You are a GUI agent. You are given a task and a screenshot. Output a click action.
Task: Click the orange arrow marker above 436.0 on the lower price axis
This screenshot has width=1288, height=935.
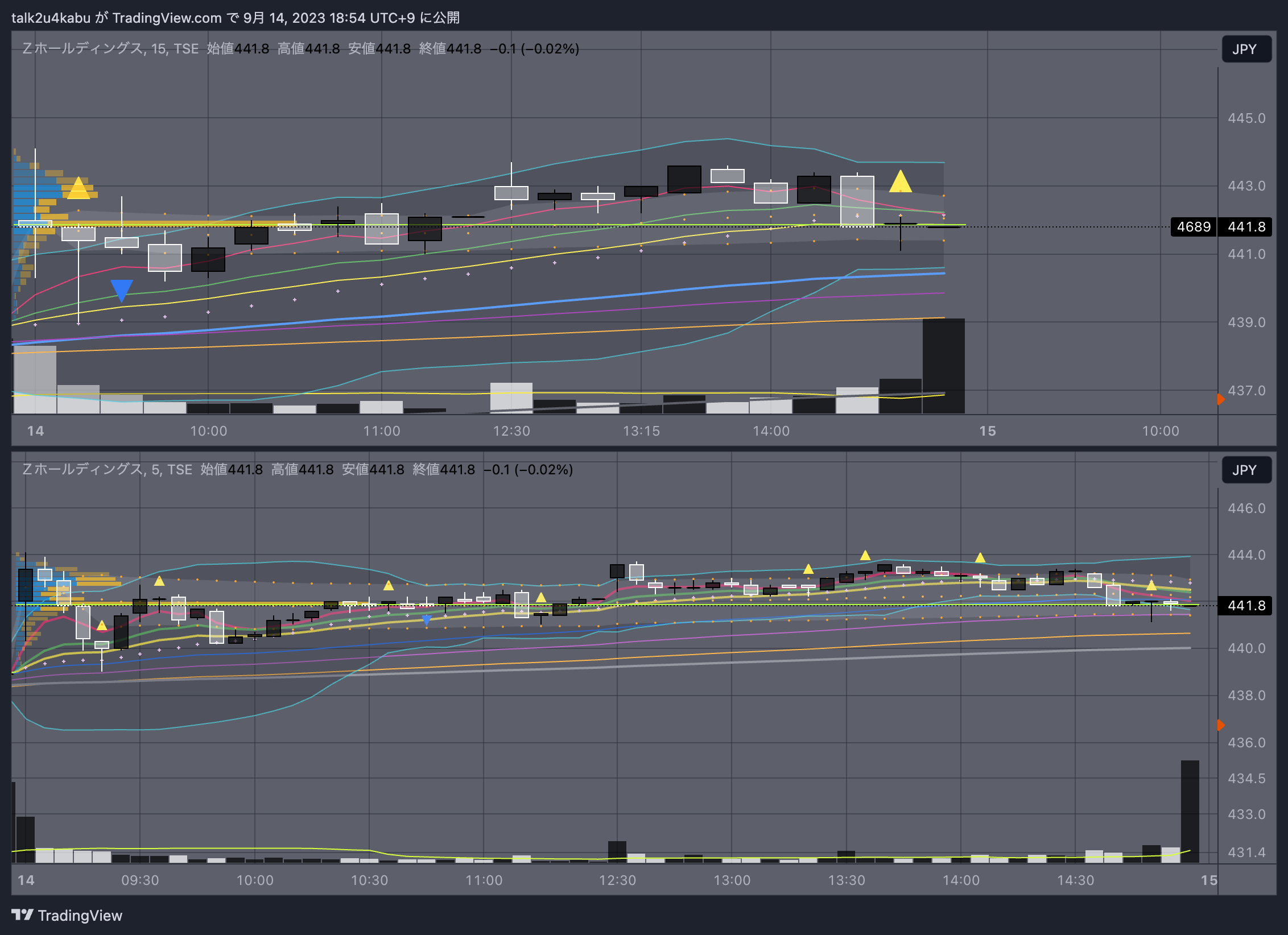coord(1221,725)
